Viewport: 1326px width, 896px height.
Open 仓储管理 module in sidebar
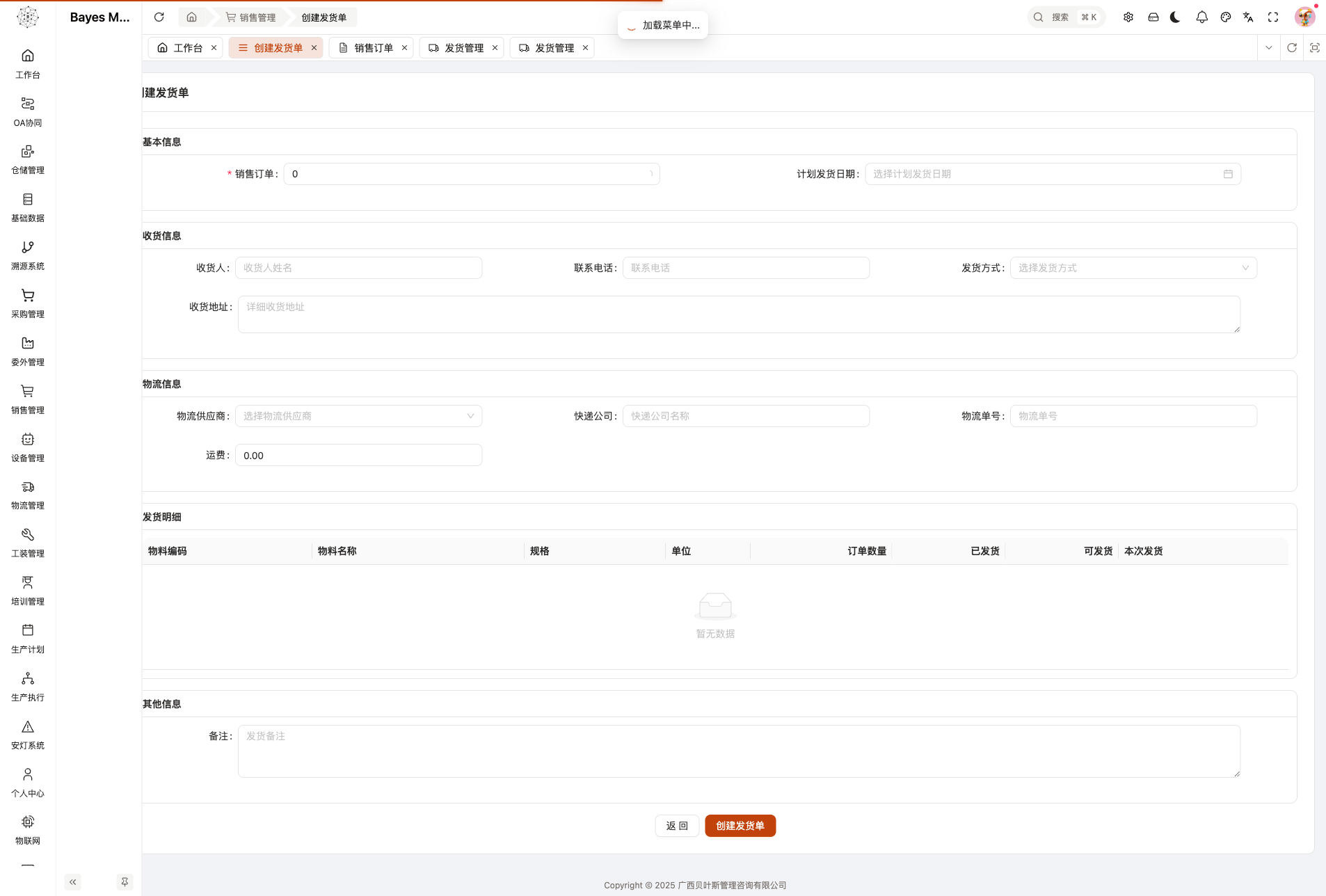28,159
